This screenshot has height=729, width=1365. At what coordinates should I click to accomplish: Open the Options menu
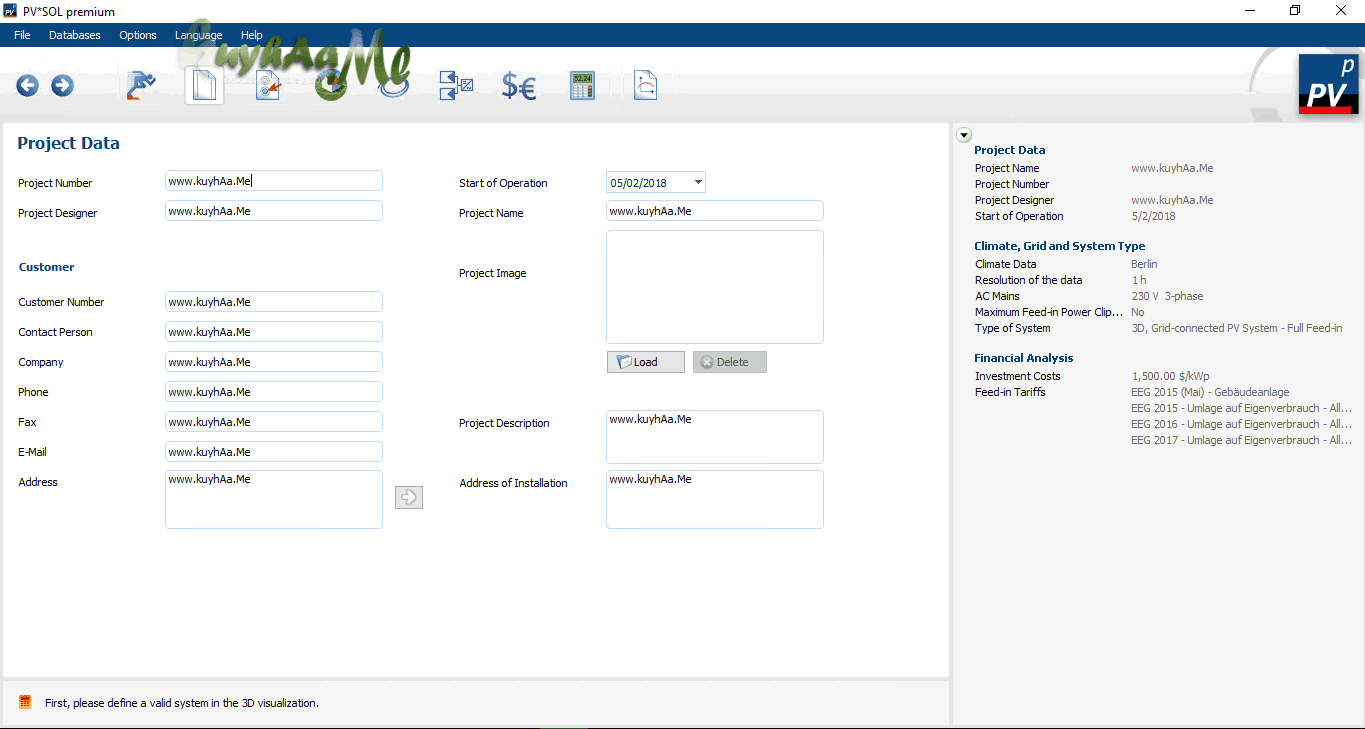coord(138,35)
